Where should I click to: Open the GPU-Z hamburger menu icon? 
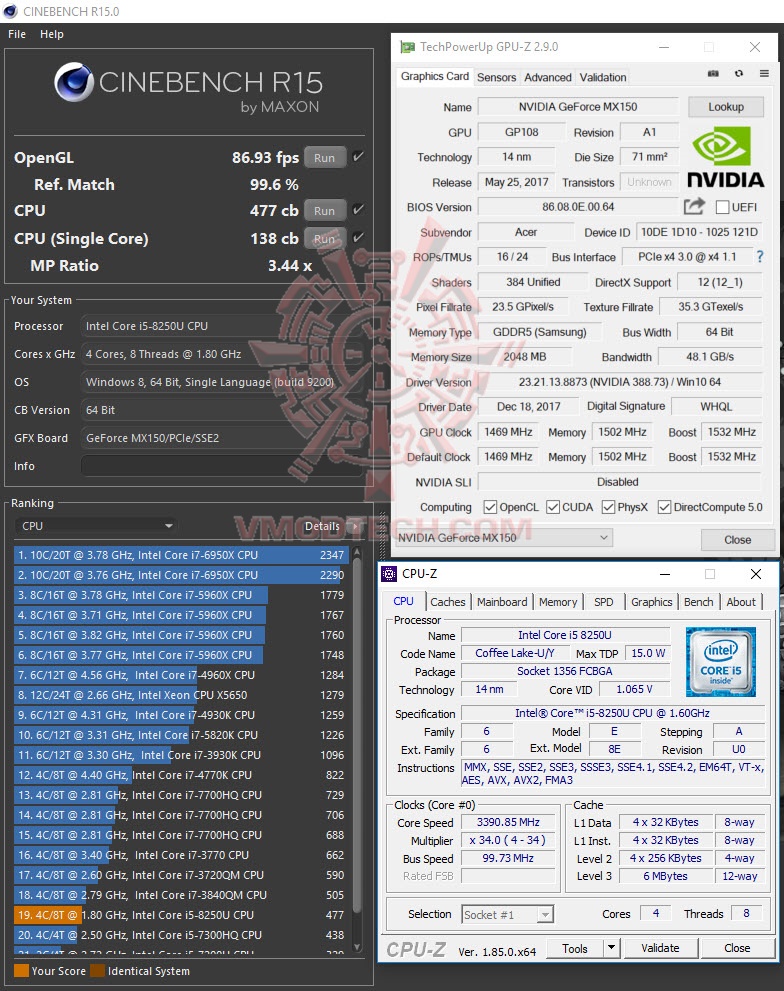764,73
